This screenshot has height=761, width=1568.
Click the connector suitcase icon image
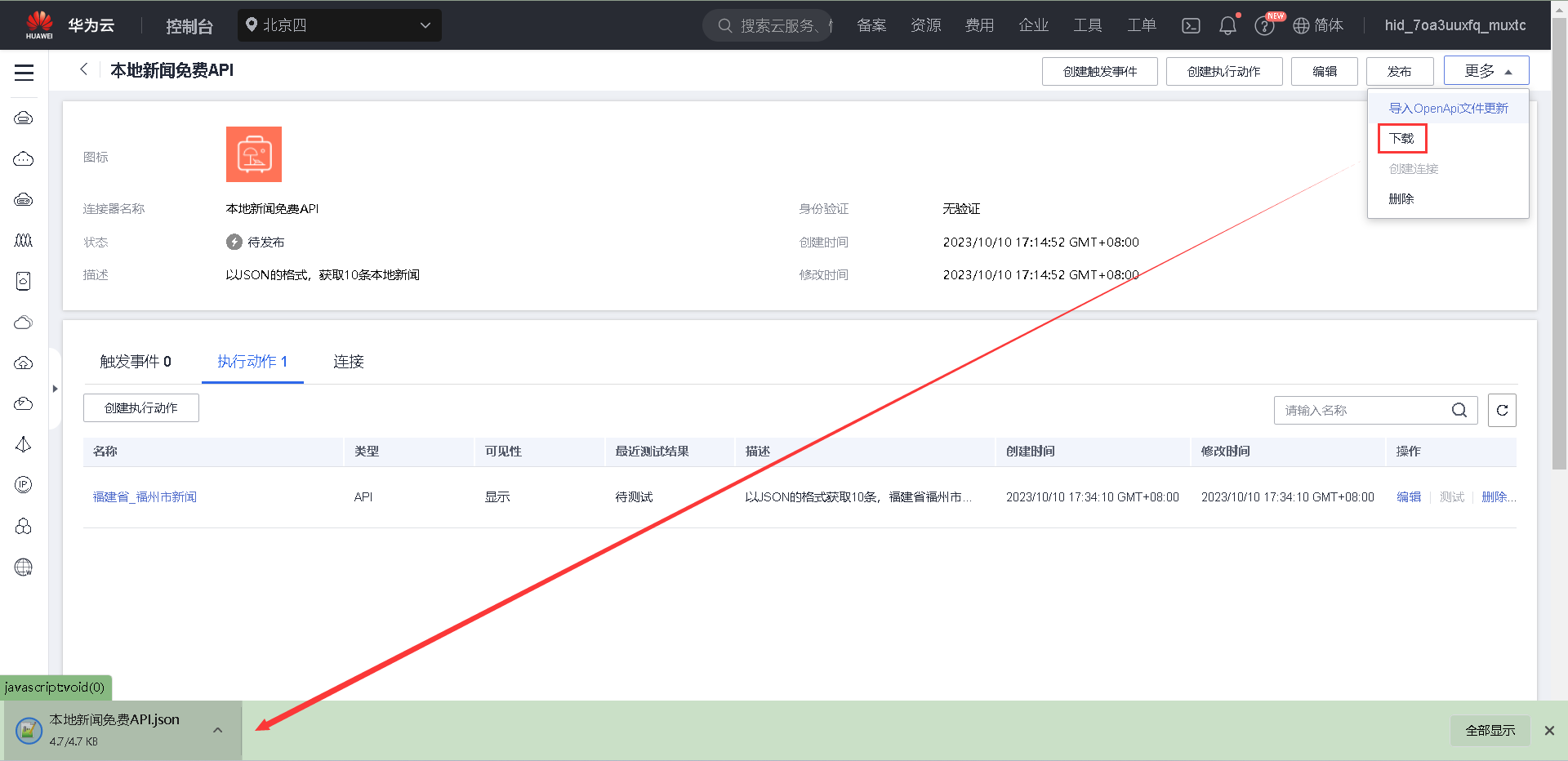pyautogui.click(x=254, y=154)
